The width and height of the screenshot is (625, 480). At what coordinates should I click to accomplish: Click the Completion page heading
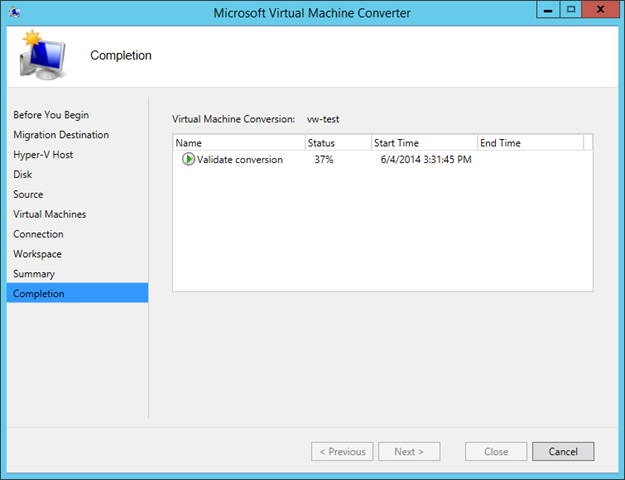tap(121, 55)
